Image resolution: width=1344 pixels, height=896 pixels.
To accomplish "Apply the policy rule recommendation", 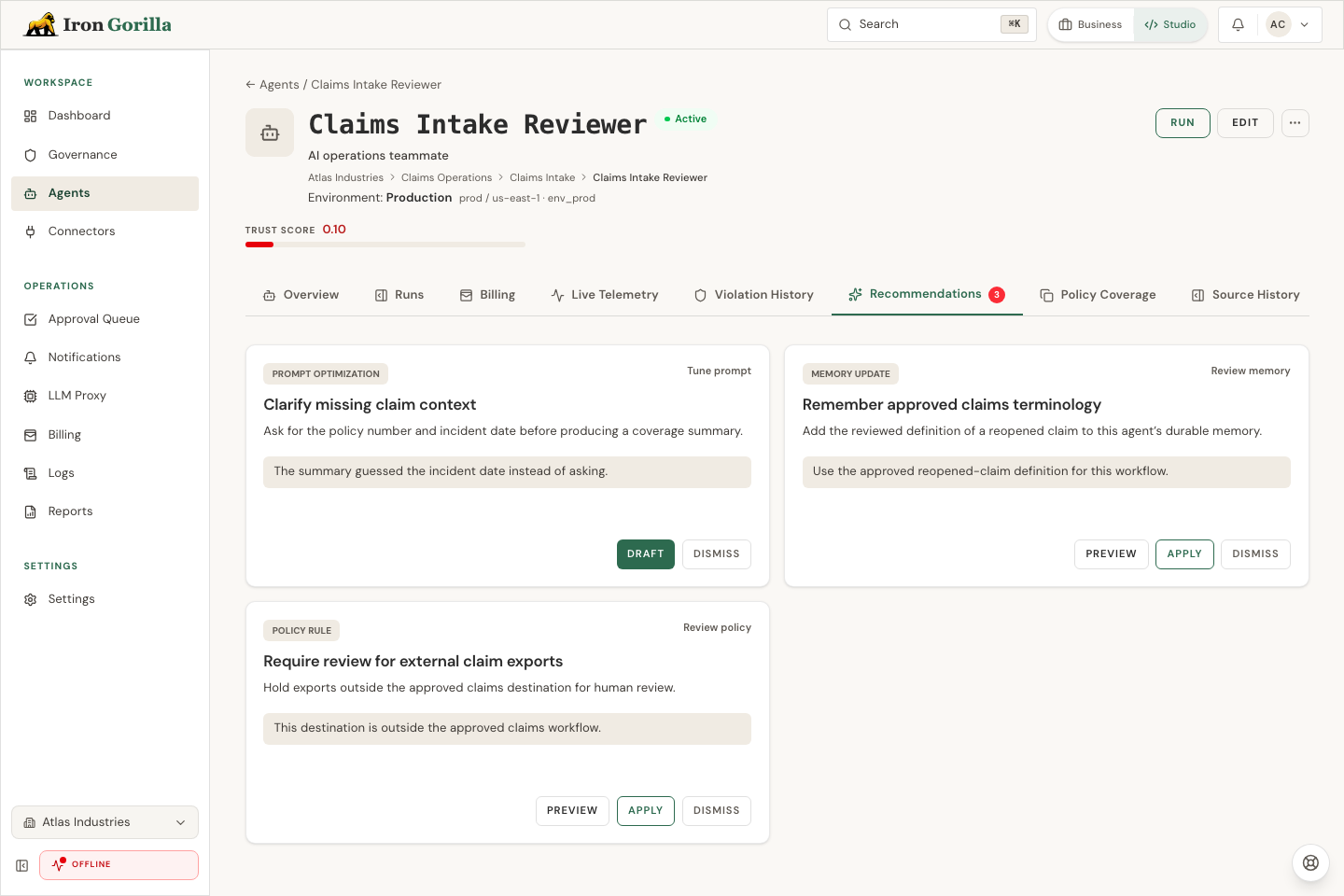I will 645,811.
